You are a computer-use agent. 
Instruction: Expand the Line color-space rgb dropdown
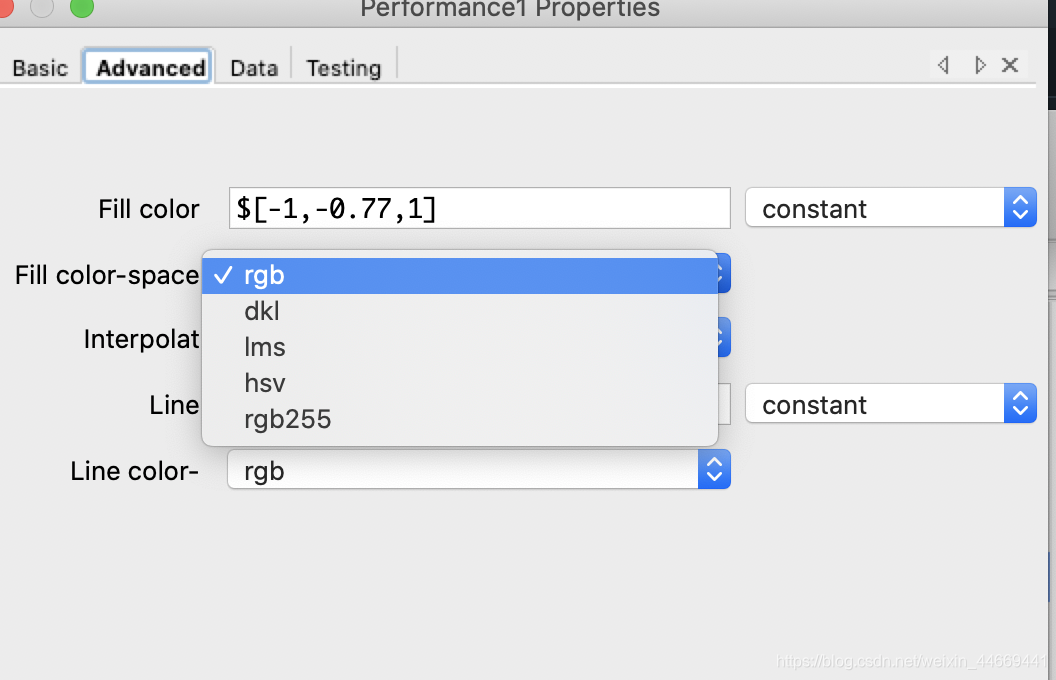click(x=478, y=471)
